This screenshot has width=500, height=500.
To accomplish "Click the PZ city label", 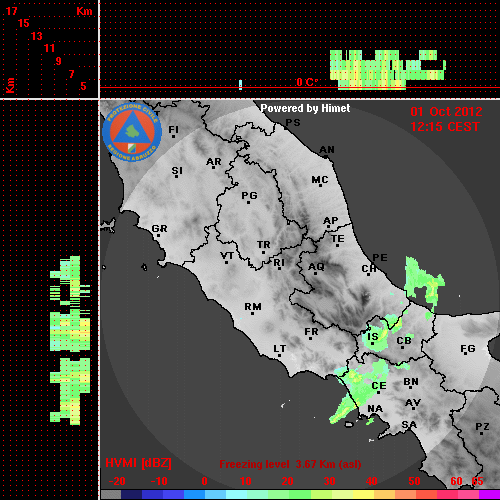I will click(482, 426).
